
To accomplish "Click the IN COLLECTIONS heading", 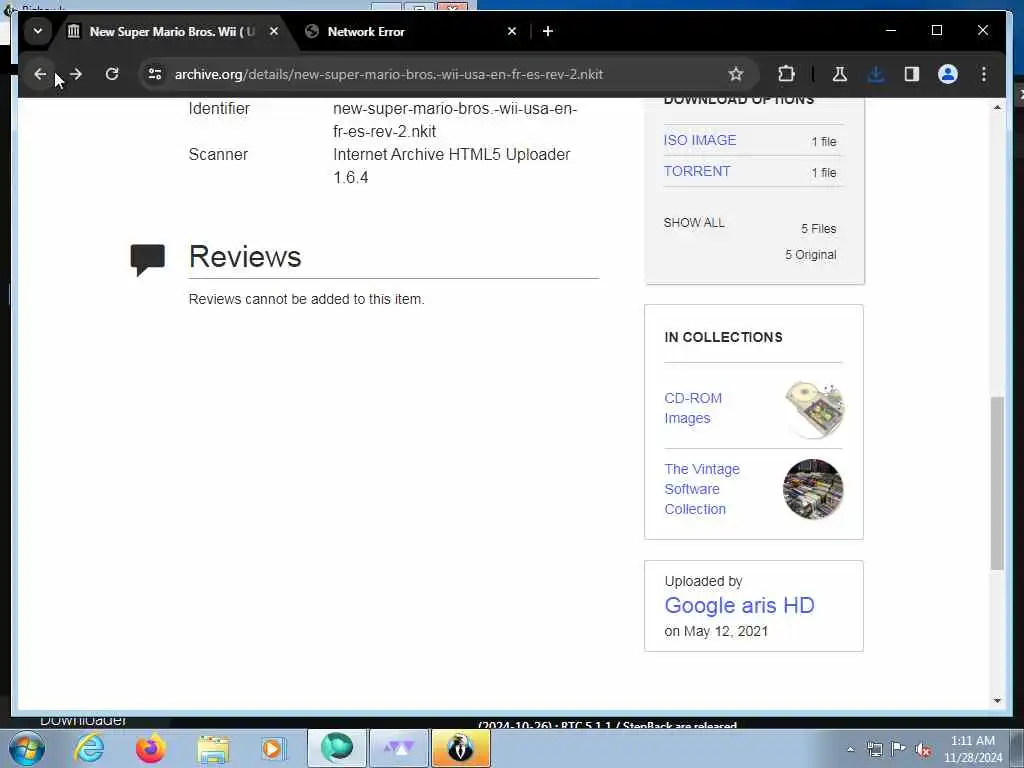I will pyautogui.click(x=723, y=337).
